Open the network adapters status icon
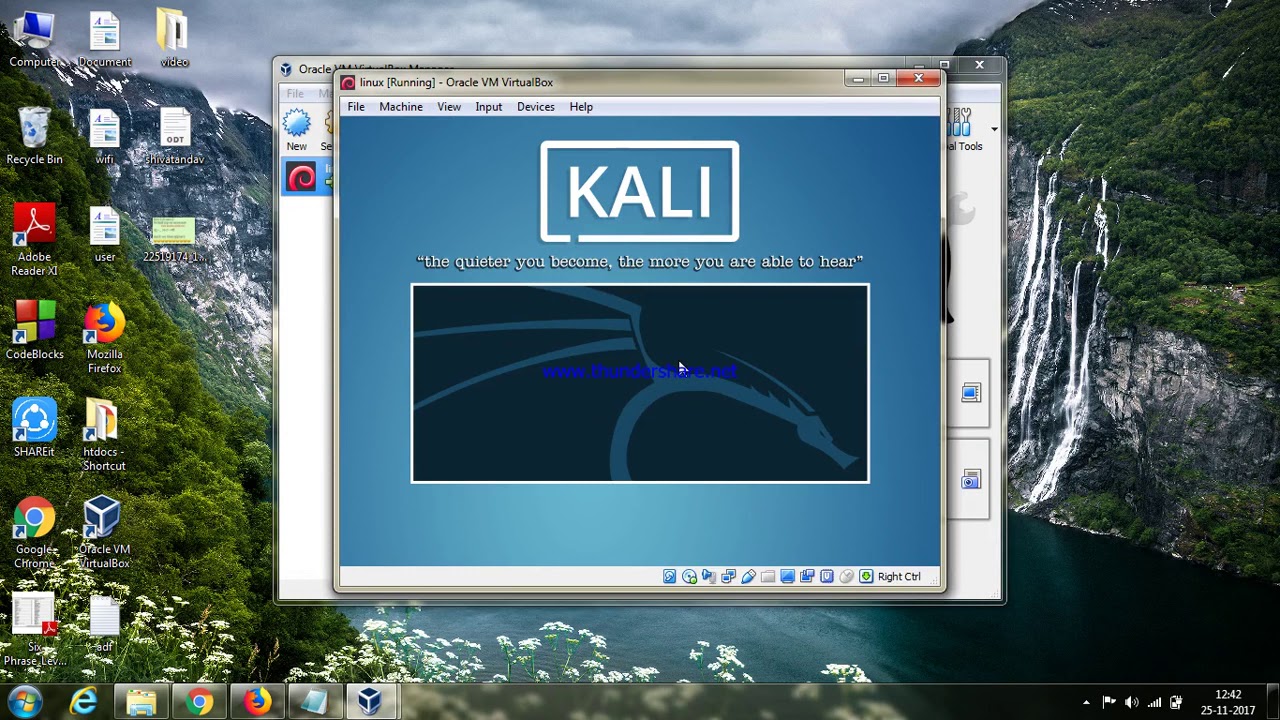 tap(729, 576)
